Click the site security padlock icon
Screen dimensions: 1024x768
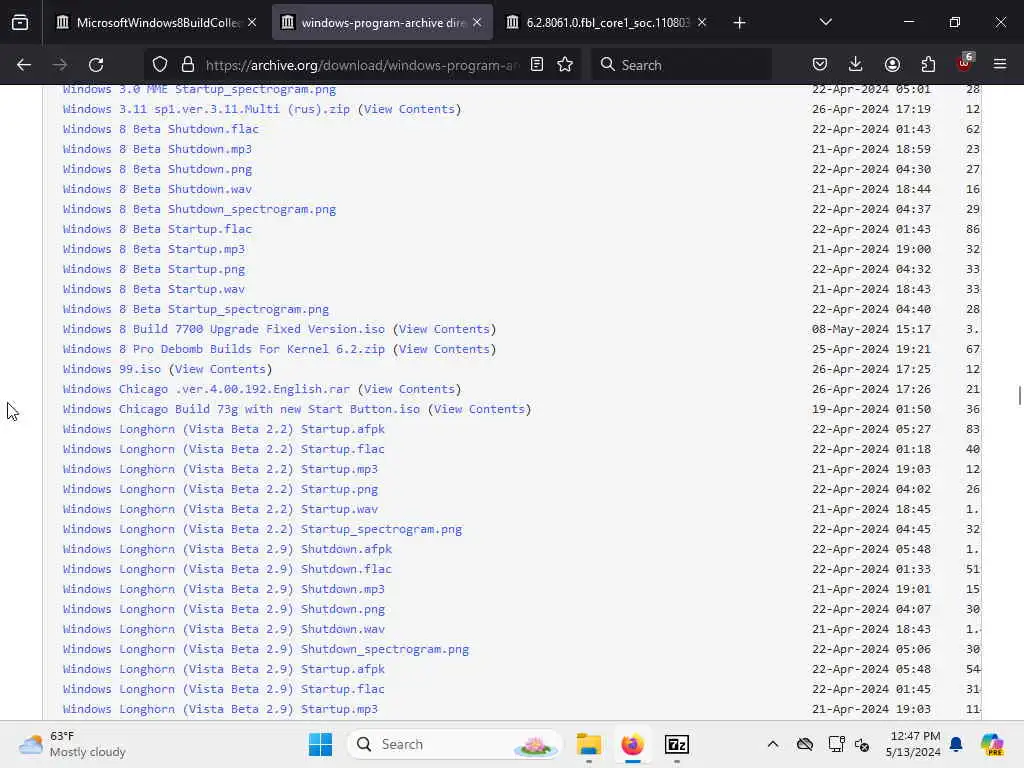tap(188, 65)
